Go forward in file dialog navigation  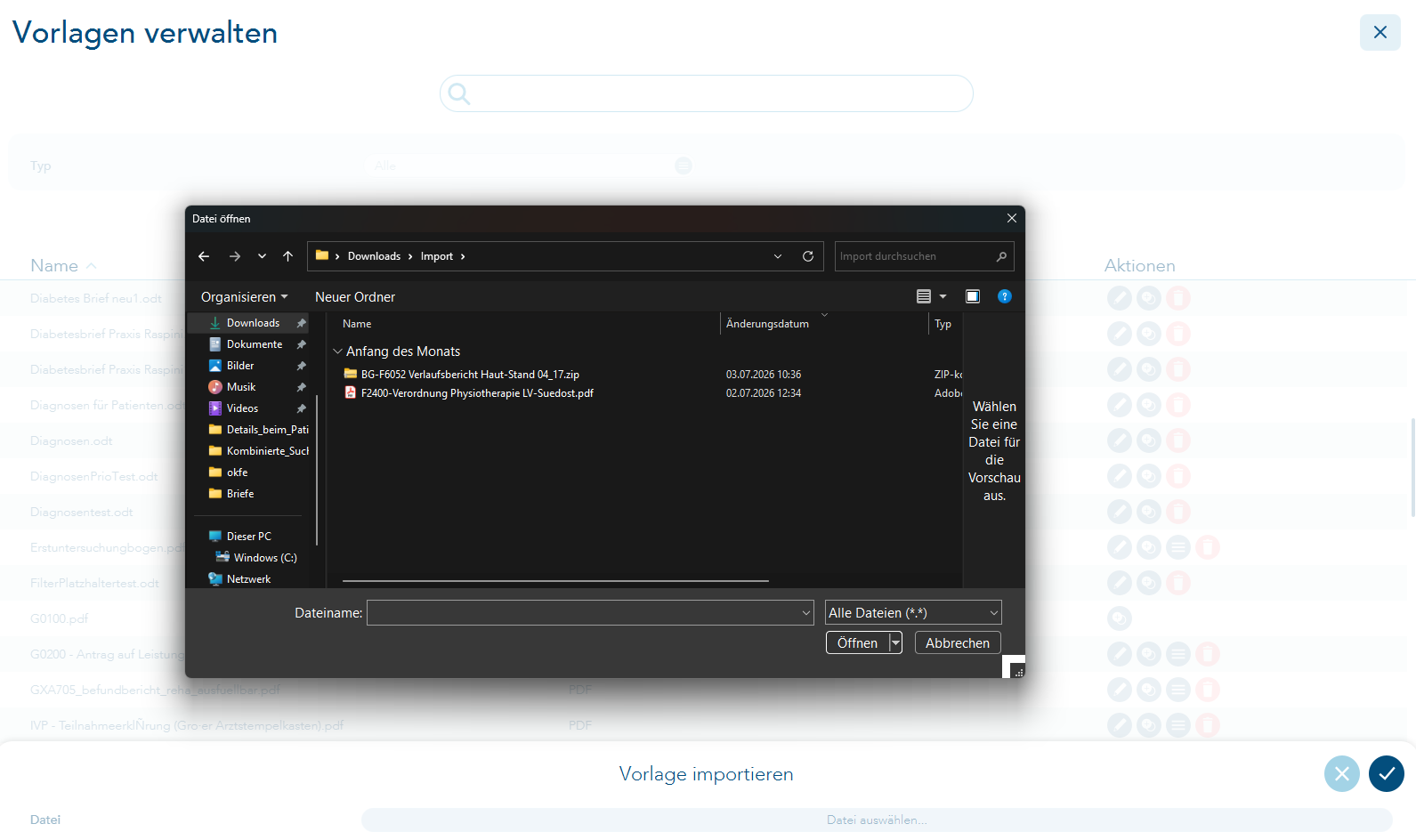tap(235, 256)
